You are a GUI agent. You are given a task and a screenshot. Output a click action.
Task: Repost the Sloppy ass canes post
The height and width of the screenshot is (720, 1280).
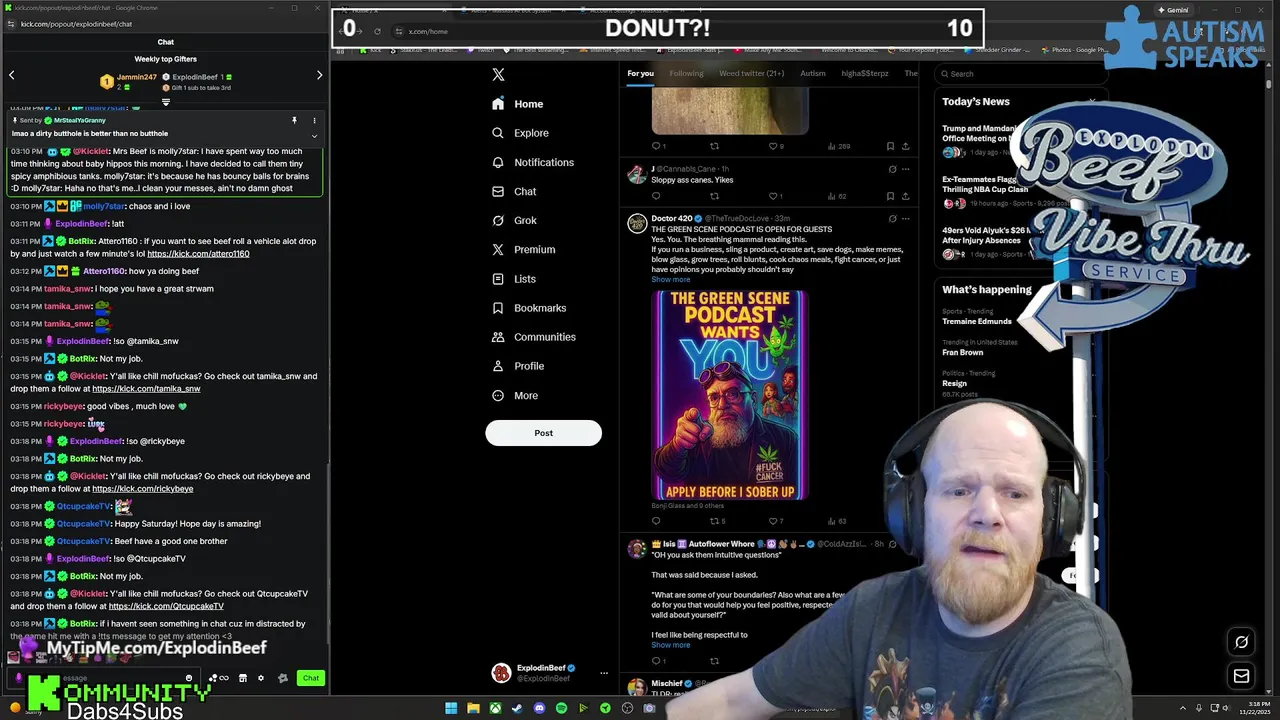pyautogui.click(x=714, y=196)
